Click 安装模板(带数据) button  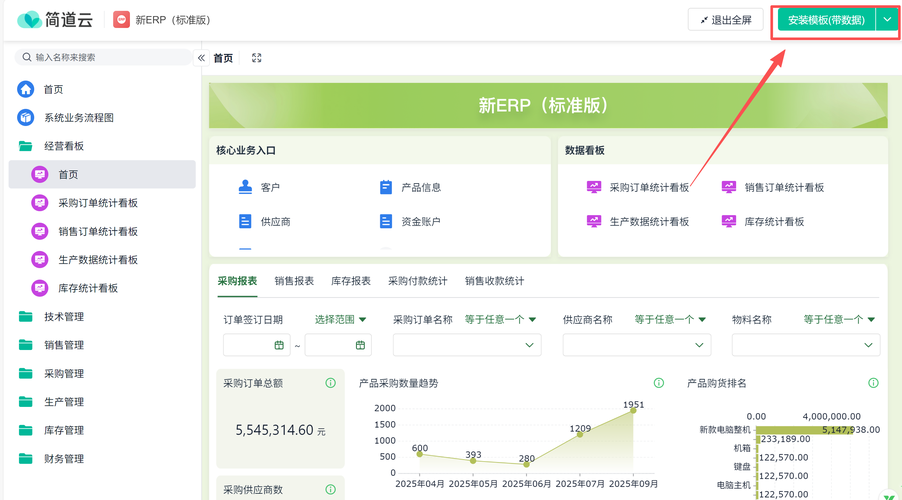tap(826, 20)
